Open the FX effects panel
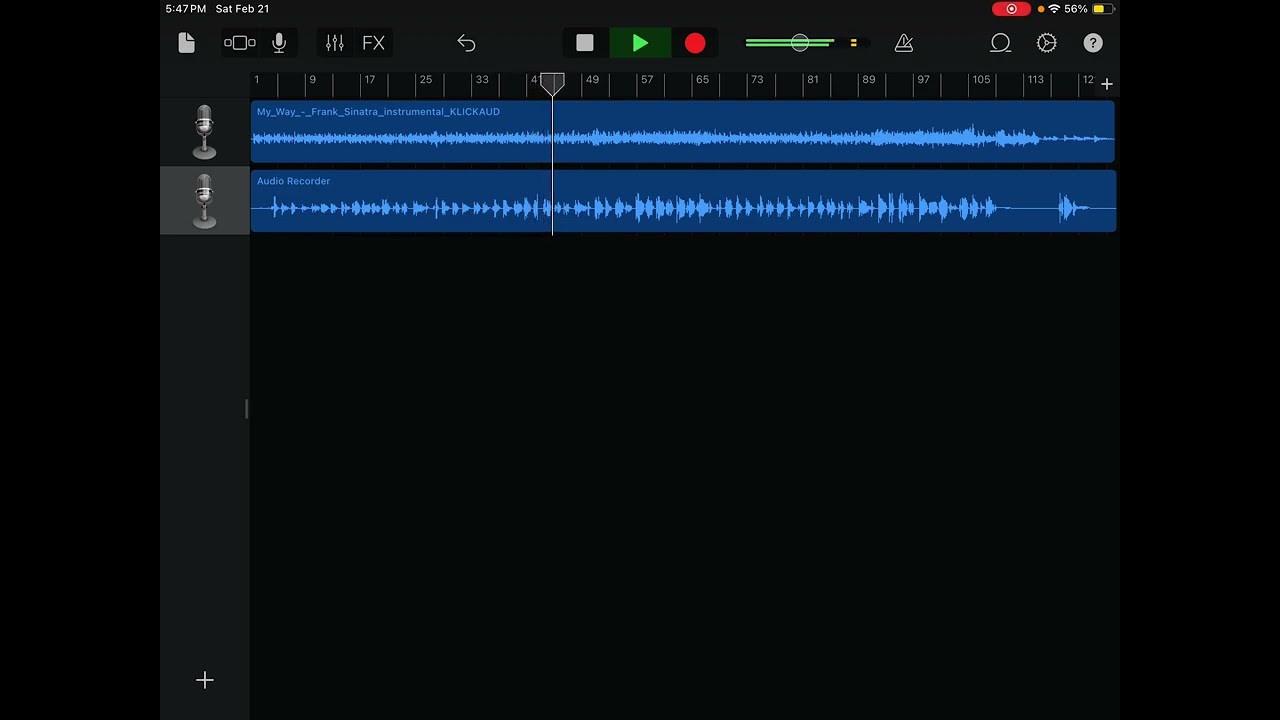Image resolution: width=1280 pixels, height=720 pixels. click(373, 43)
